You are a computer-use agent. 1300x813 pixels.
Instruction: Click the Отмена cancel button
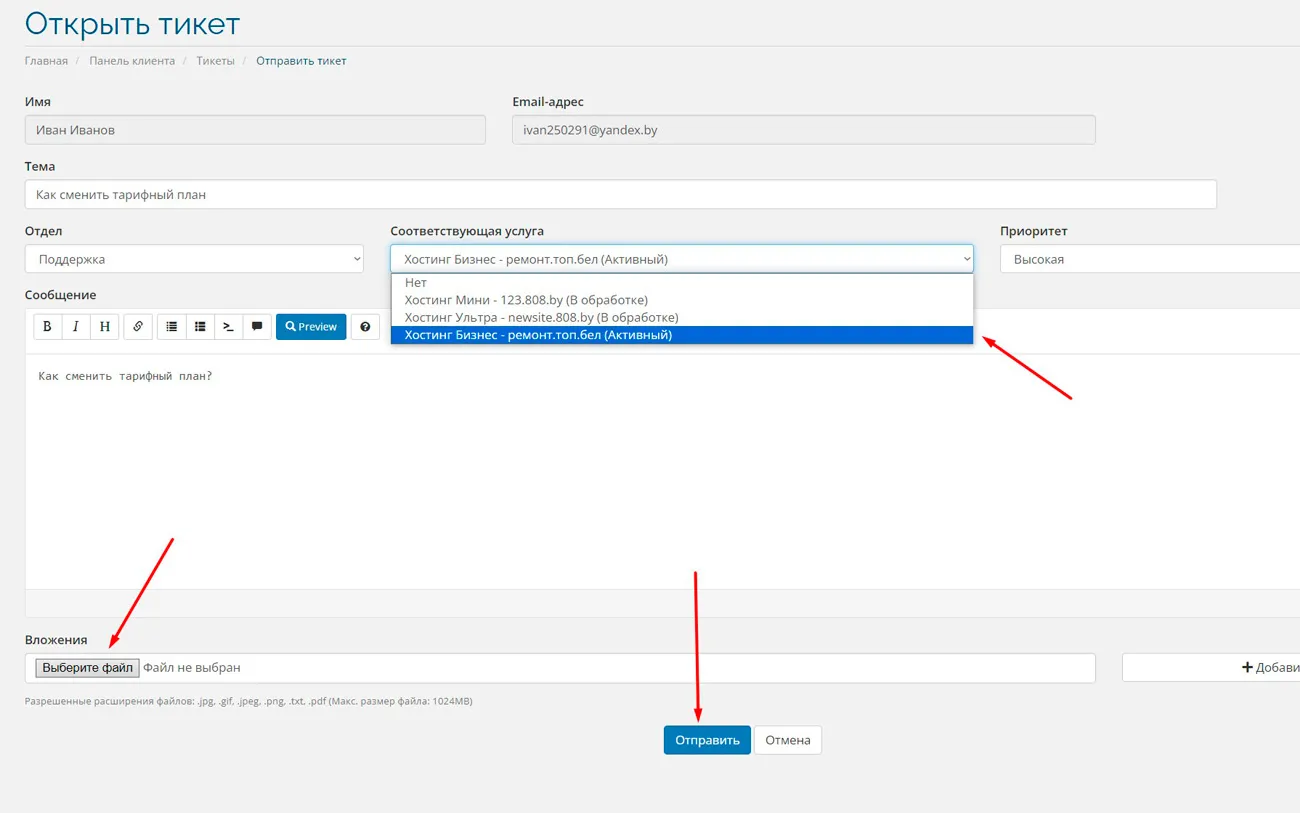click(787, 740)
